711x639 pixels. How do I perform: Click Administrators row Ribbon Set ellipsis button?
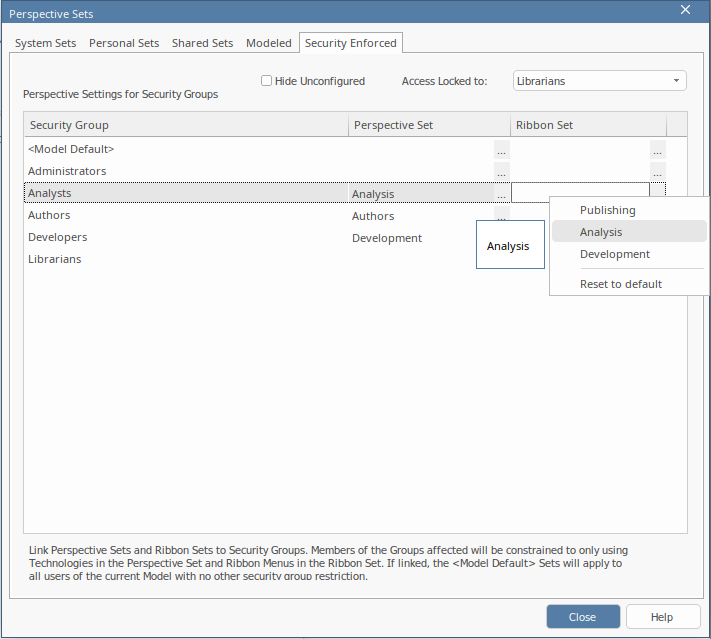657,171
